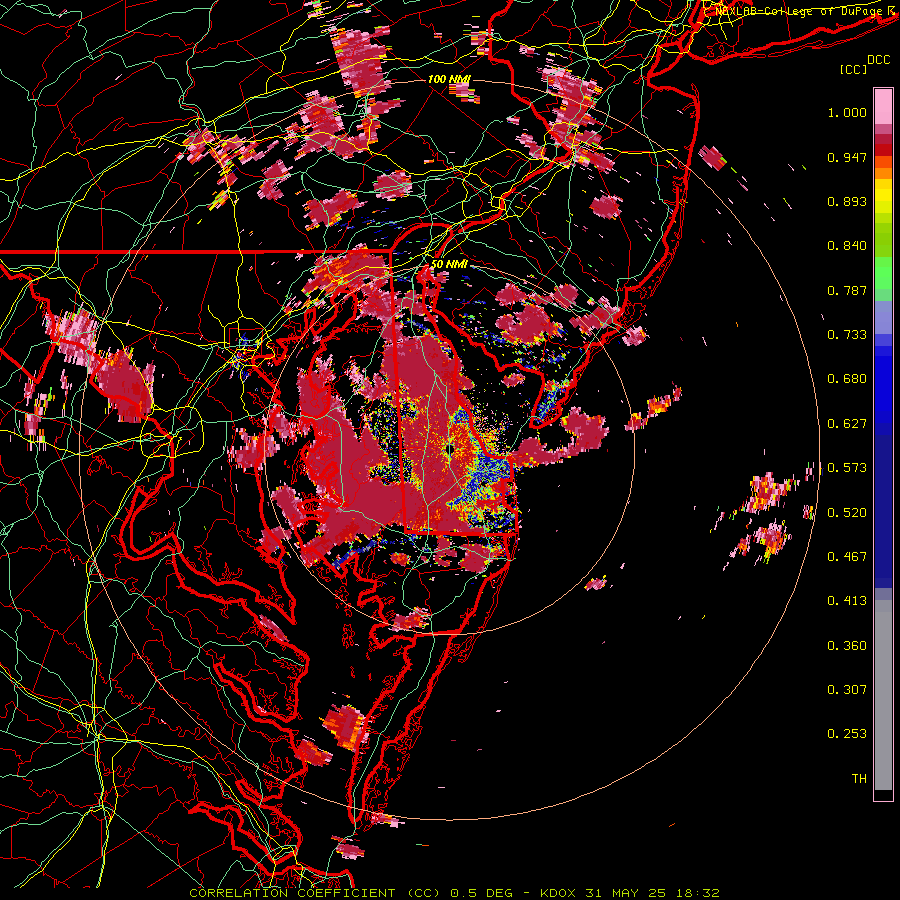Screen dimensions: 900x900
Task: Select the 0.467 scale value
Action: [x=847, y=557]
